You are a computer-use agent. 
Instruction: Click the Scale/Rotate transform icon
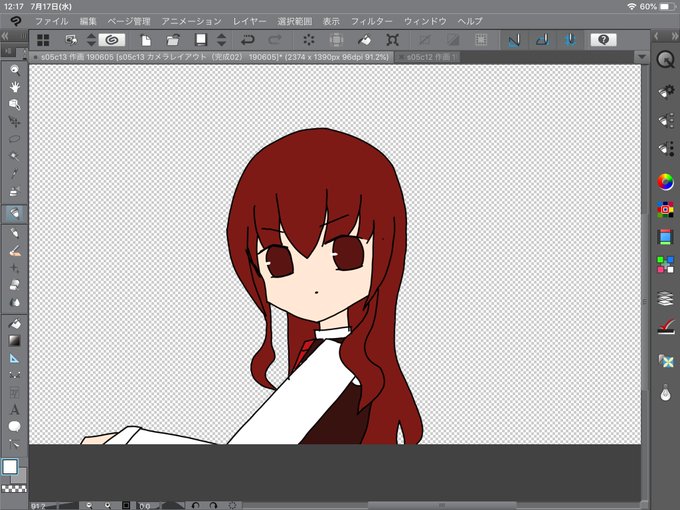[x=392, y=40]
